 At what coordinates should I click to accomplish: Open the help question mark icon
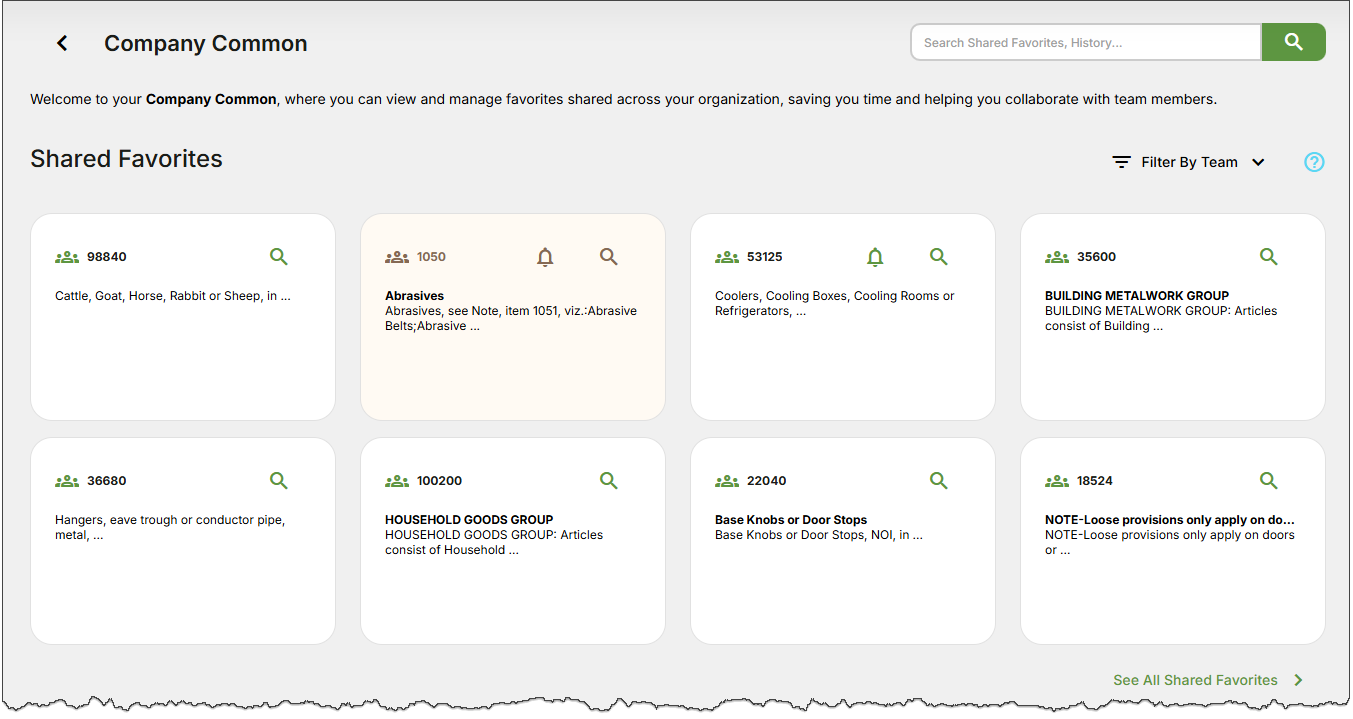tap(1314, 162)
